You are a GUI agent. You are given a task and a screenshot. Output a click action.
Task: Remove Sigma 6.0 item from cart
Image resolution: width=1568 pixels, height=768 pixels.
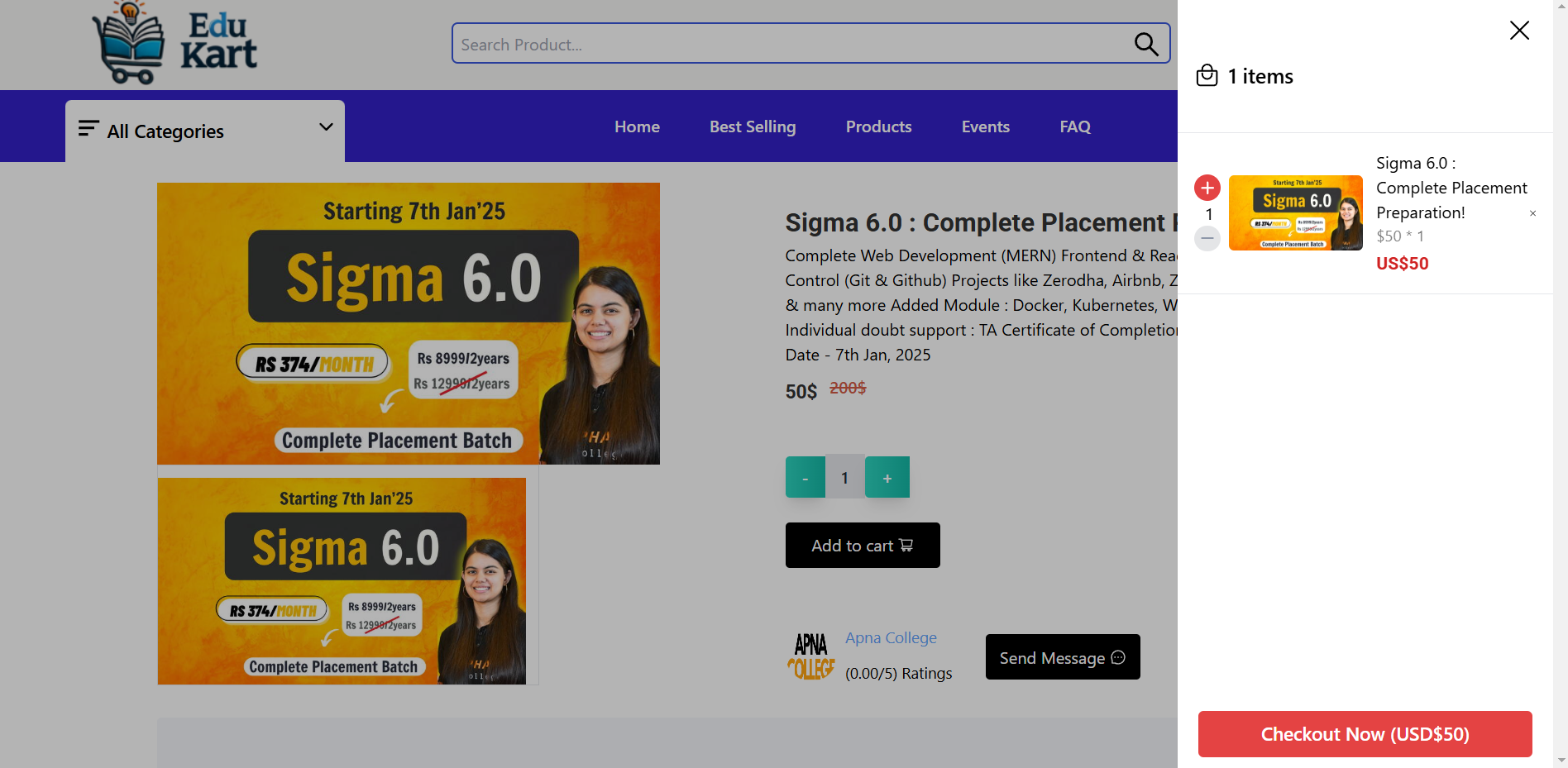[x=1532, y=213]
